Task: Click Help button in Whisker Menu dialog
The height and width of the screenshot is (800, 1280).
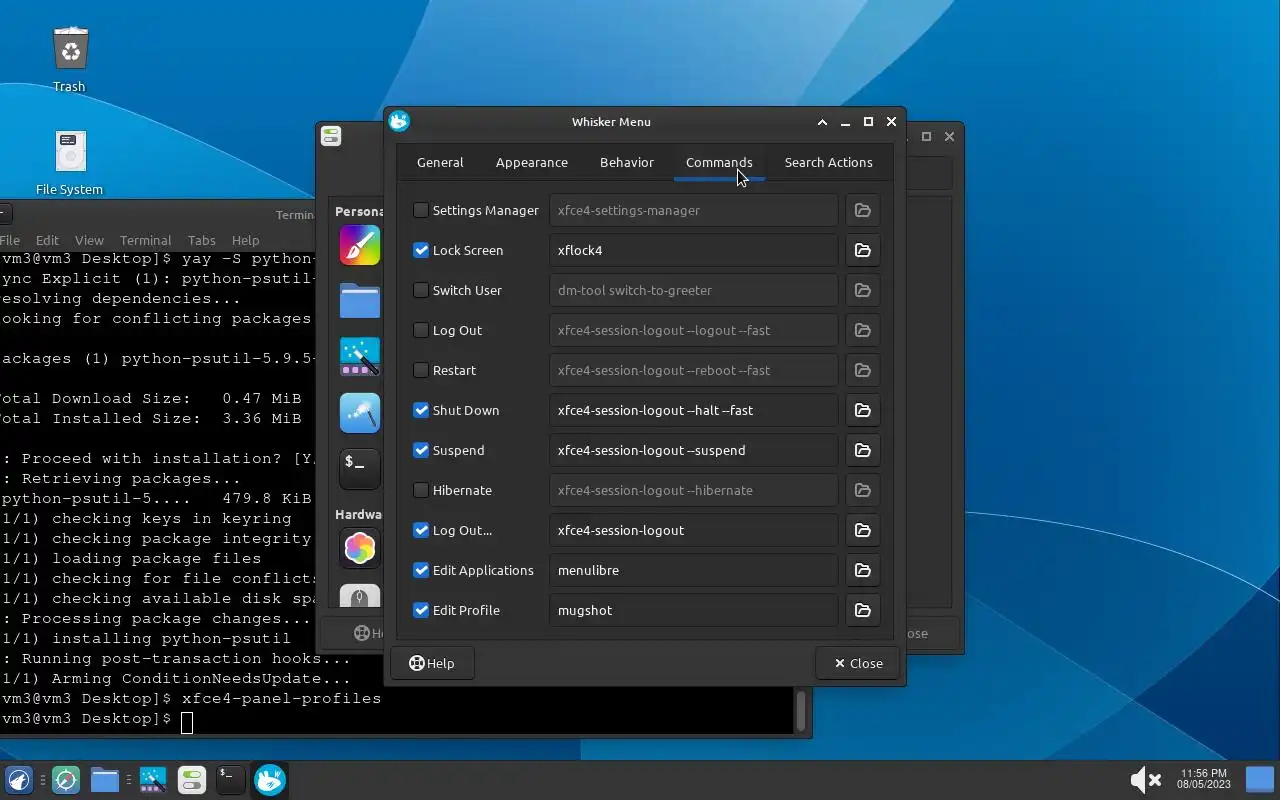Action: 432,663
